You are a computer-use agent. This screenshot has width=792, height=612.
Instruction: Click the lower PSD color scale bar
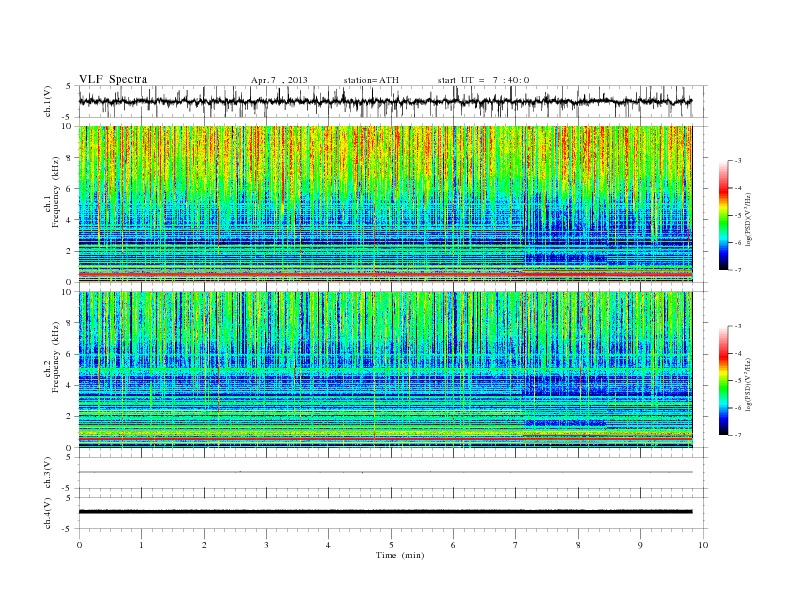(x=723, y=381)
